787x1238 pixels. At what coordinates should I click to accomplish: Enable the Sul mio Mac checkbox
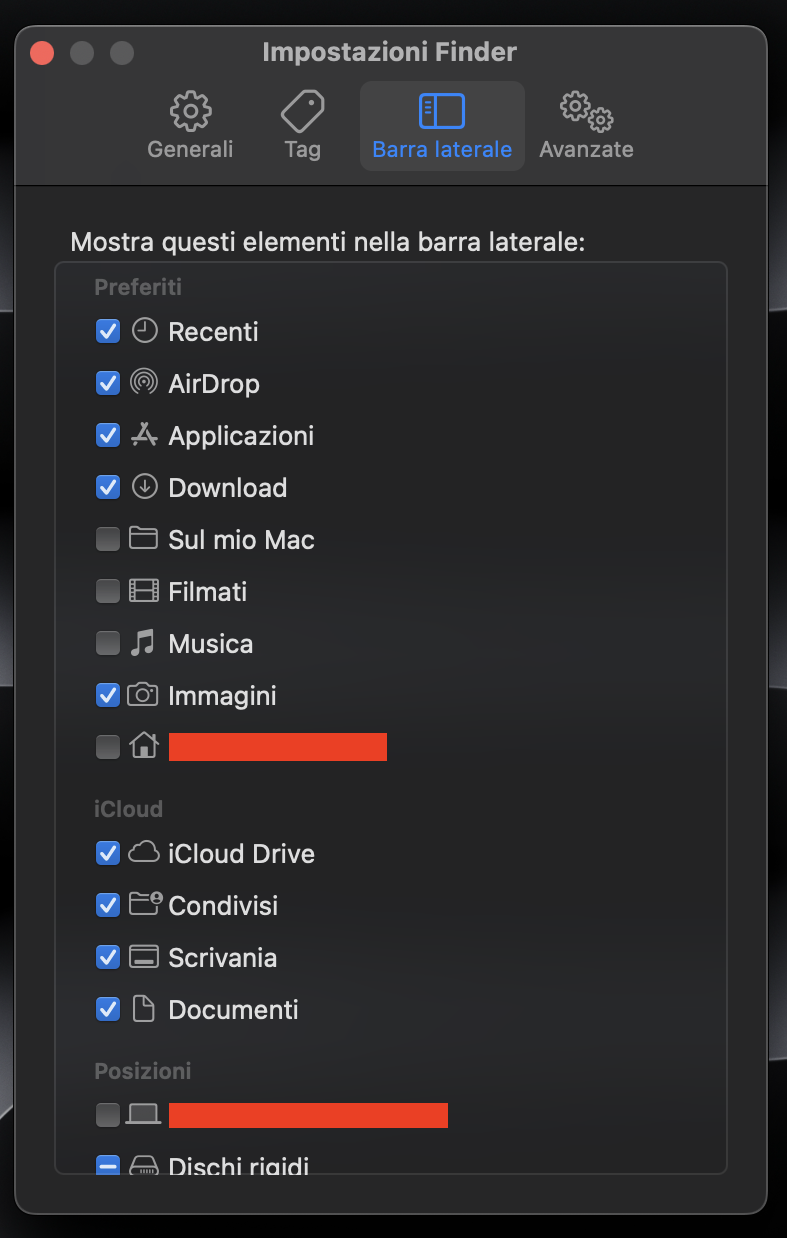[107, 539]
